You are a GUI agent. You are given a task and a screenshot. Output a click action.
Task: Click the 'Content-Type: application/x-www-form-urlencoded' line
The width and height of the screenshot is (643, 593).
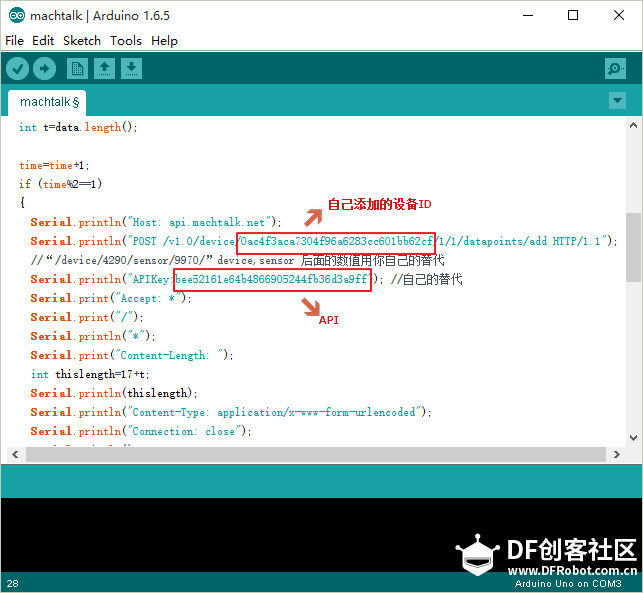click(231, 412)
